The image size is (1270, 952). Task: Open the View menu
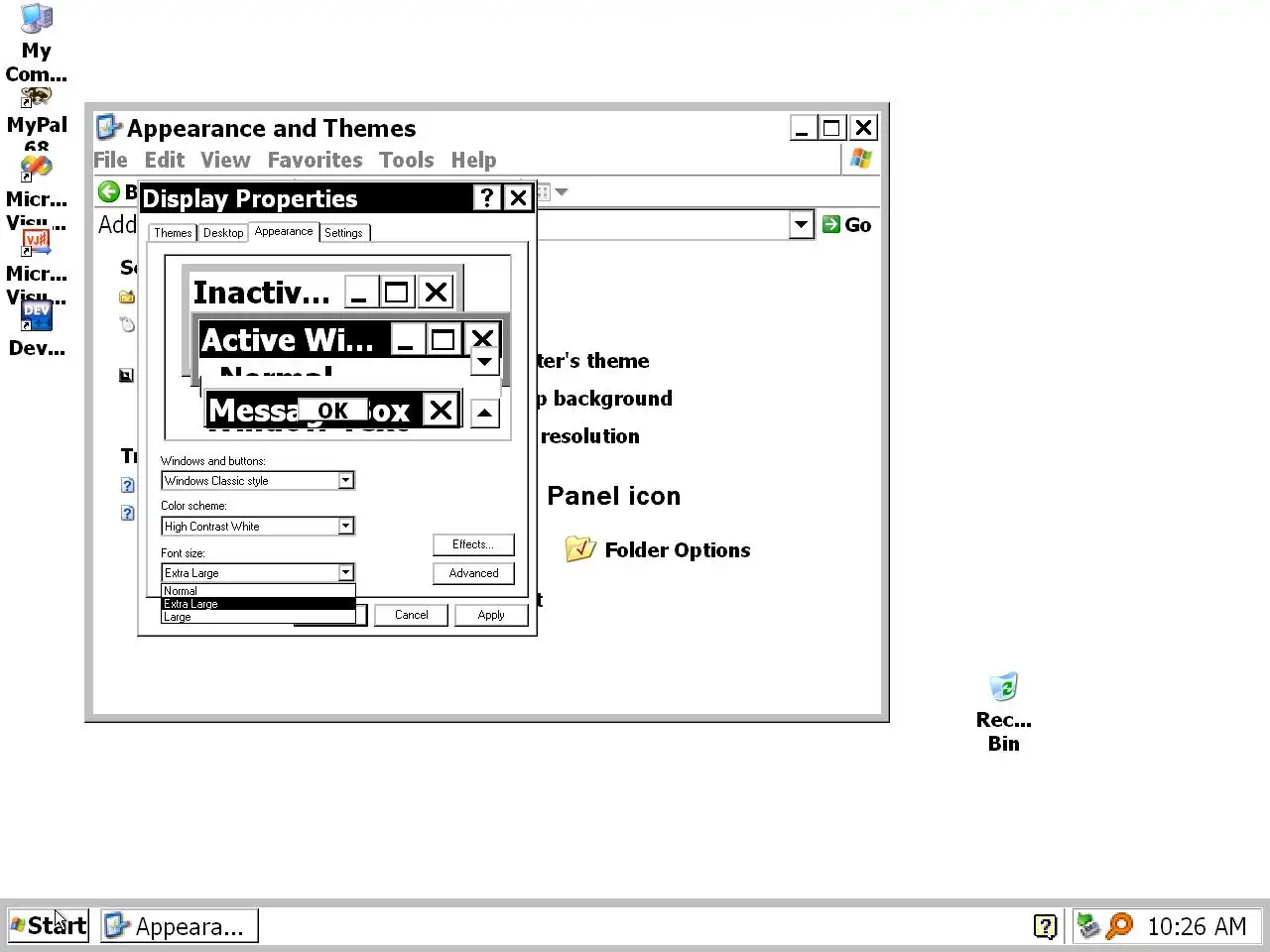coord(225,160)
